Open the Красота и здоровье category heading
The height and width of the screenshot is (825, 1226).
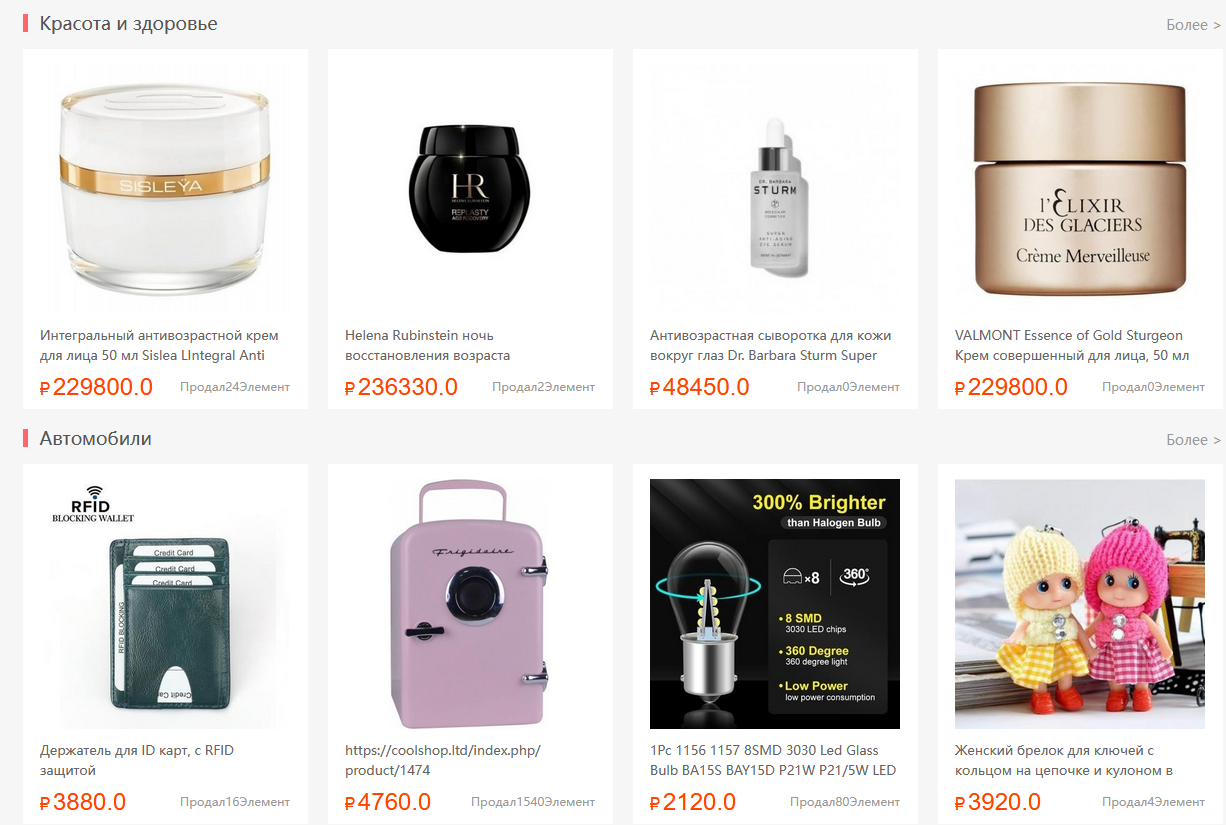pos(128,23)
